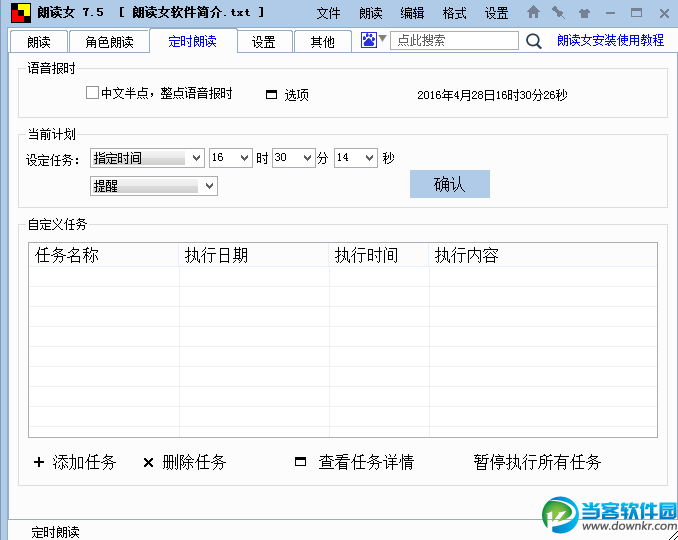678x540 pixels.
Task: Open the 文件 menu
Action: click(x=328, y=13)
